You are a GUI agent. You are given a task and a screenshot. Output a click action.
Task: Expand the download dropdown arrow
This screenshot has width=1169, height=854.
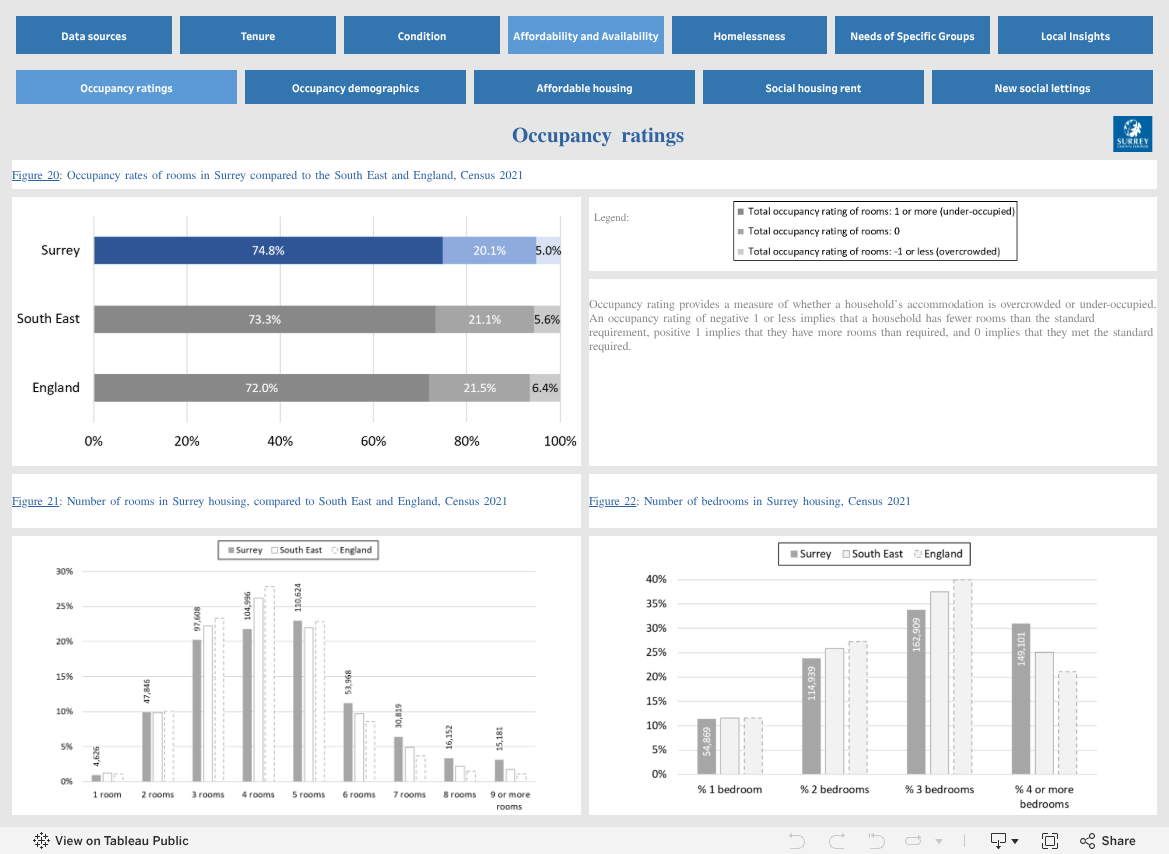[x=1015, y=841]
